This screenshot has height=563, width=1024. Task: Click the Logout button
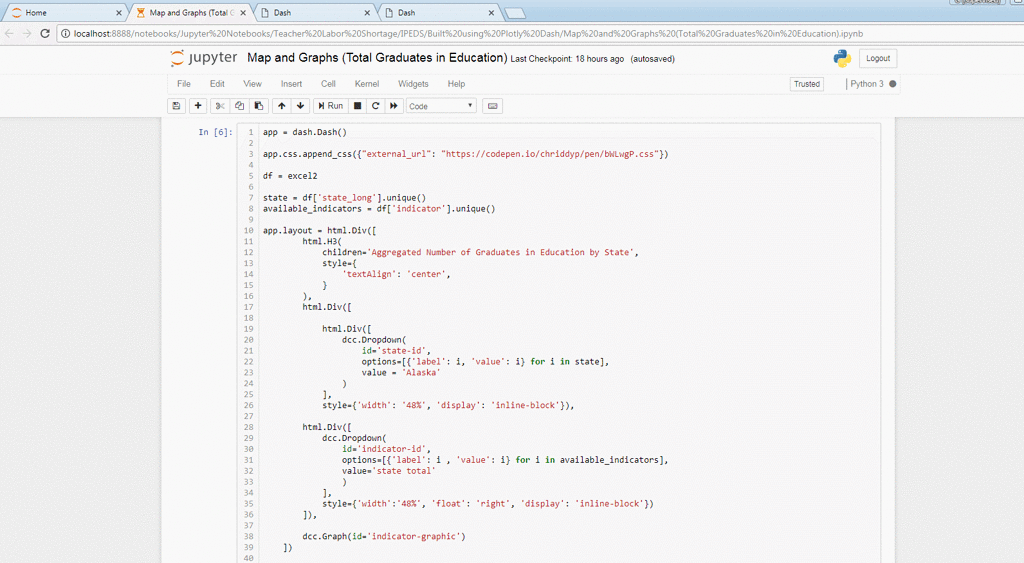[x=877, y=59]
